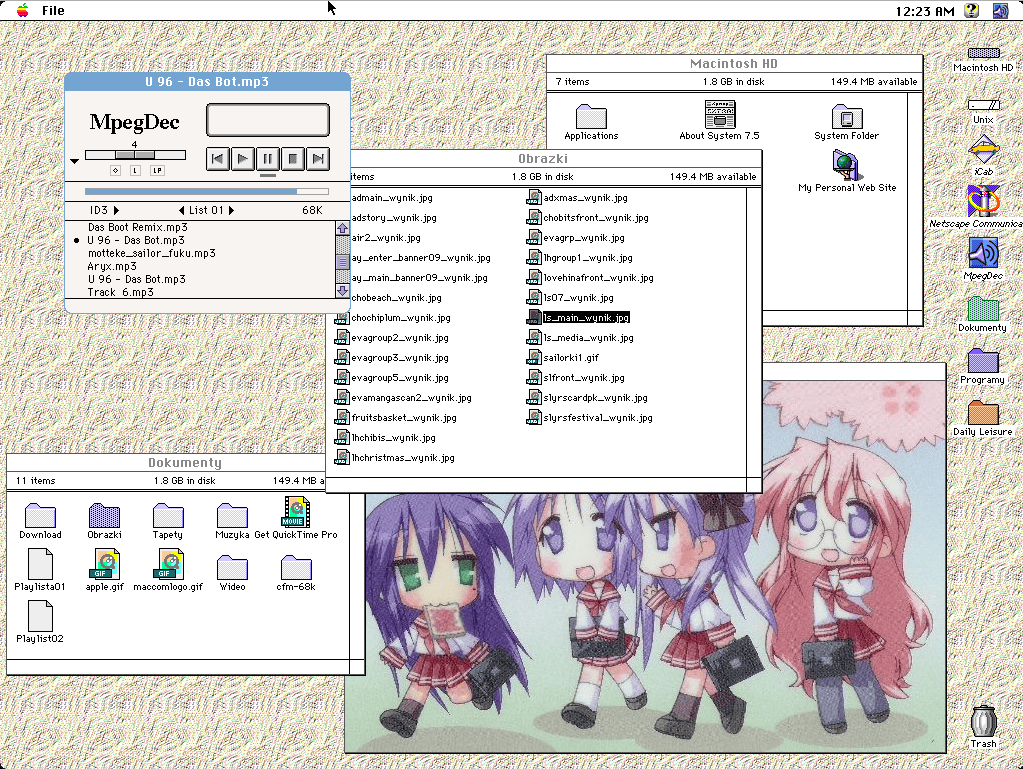Select motteke_sailor_fuku.mp3 in the playlist
Viewport: 1023px width, 769px height.
[151, 254]
